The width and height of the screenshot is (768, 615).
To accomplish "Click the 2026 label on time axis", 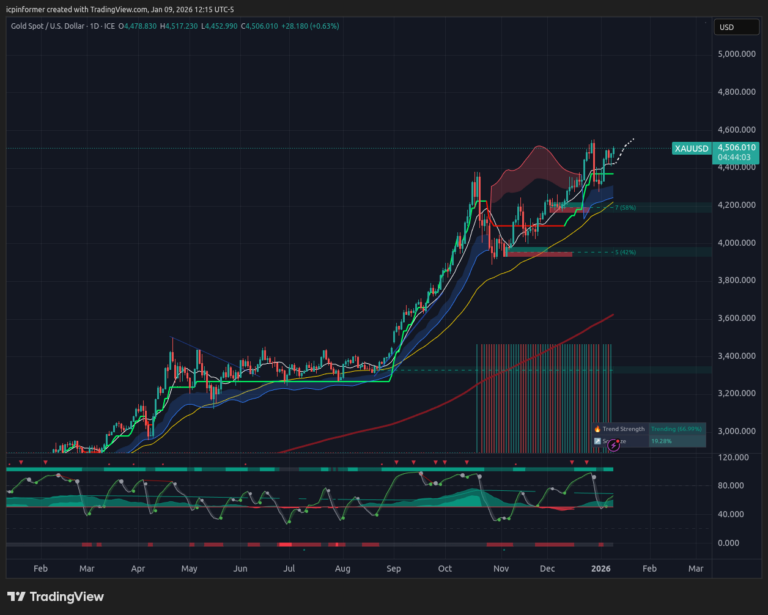I will click(x=602, y=568).
